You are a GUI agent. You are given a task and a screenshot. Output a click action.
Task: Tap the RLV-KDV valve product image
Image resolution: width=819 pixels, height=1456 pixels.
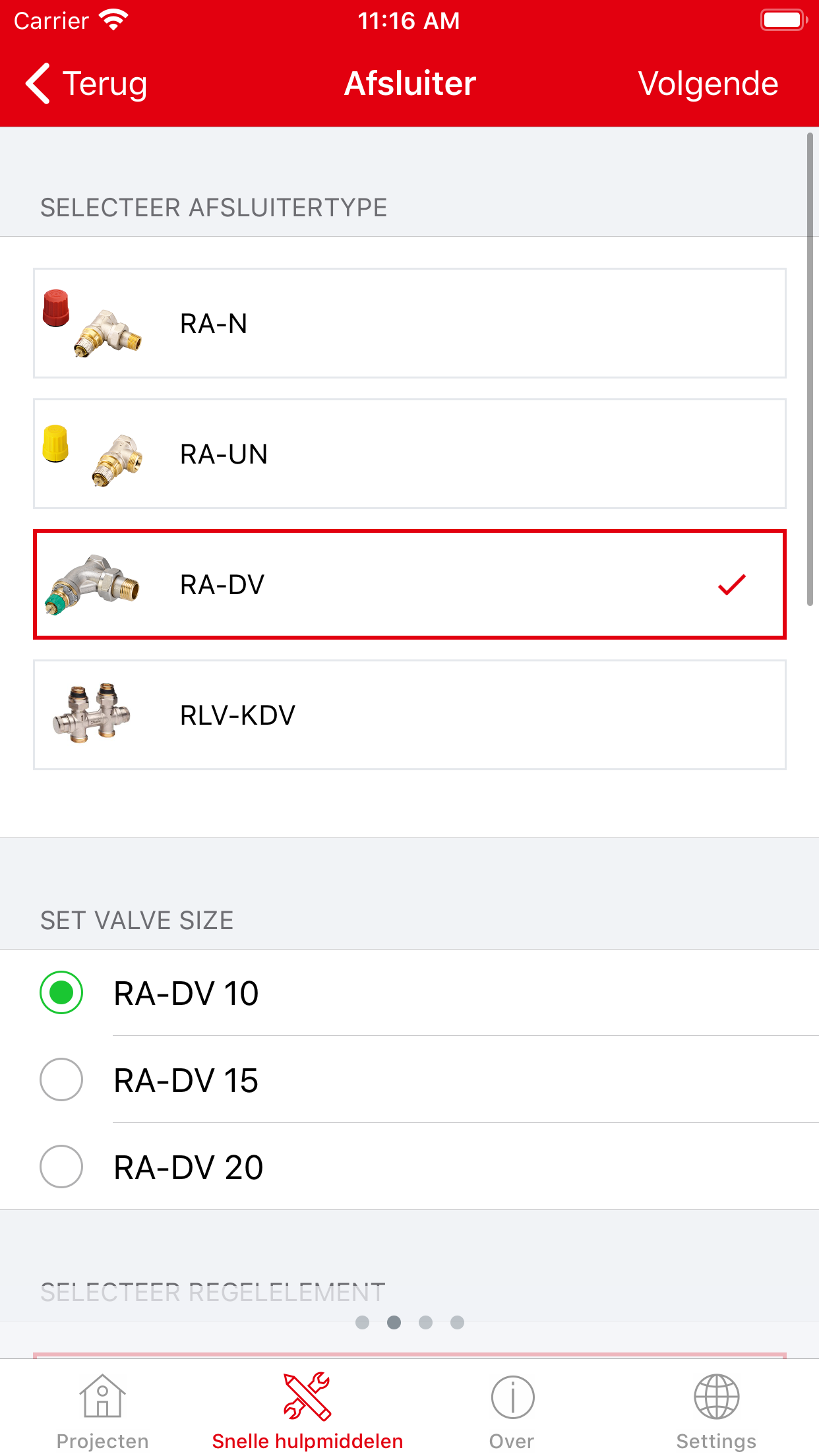tap(92, 713)
